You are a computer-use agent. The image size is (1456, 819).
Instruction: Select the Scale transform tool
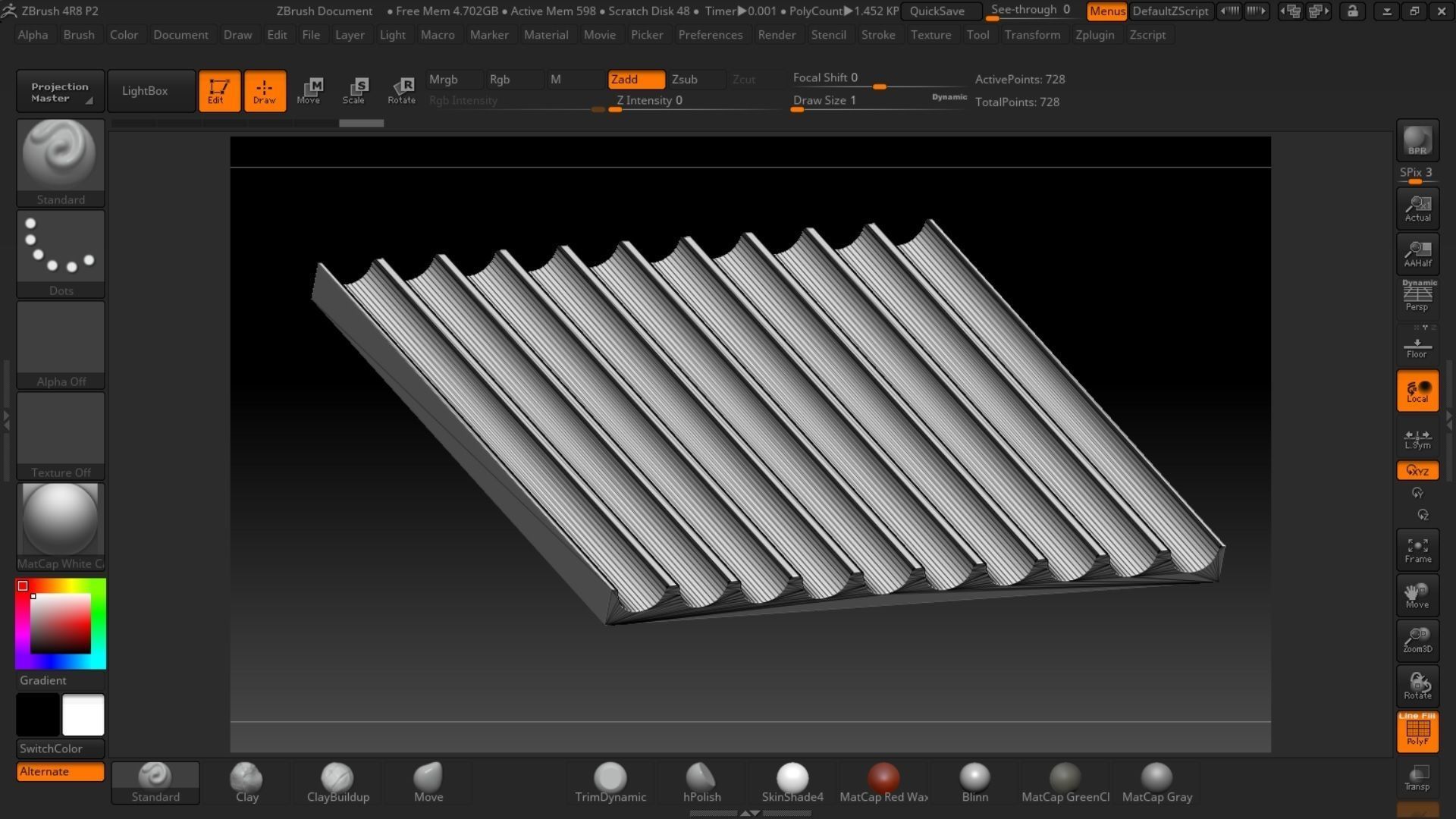[x=354, y=91]
